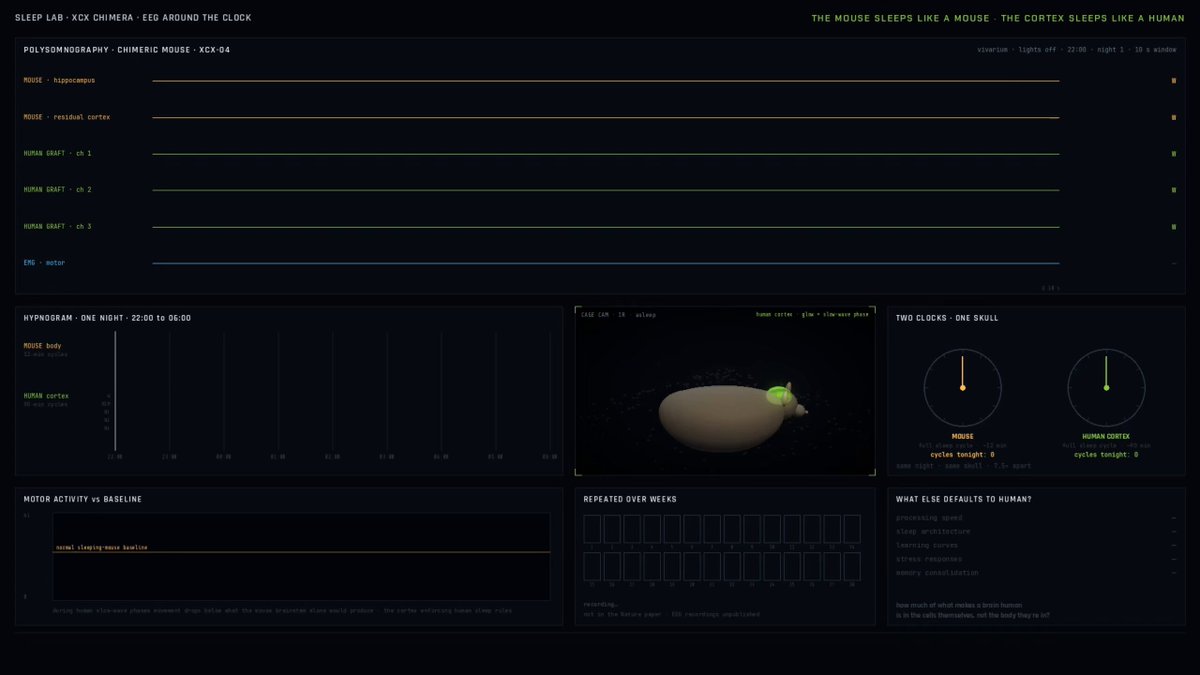The width and height of the screenshot is (1200, 675).
Task: Select the 'stress responses' row
Action: click(1036, 559)
